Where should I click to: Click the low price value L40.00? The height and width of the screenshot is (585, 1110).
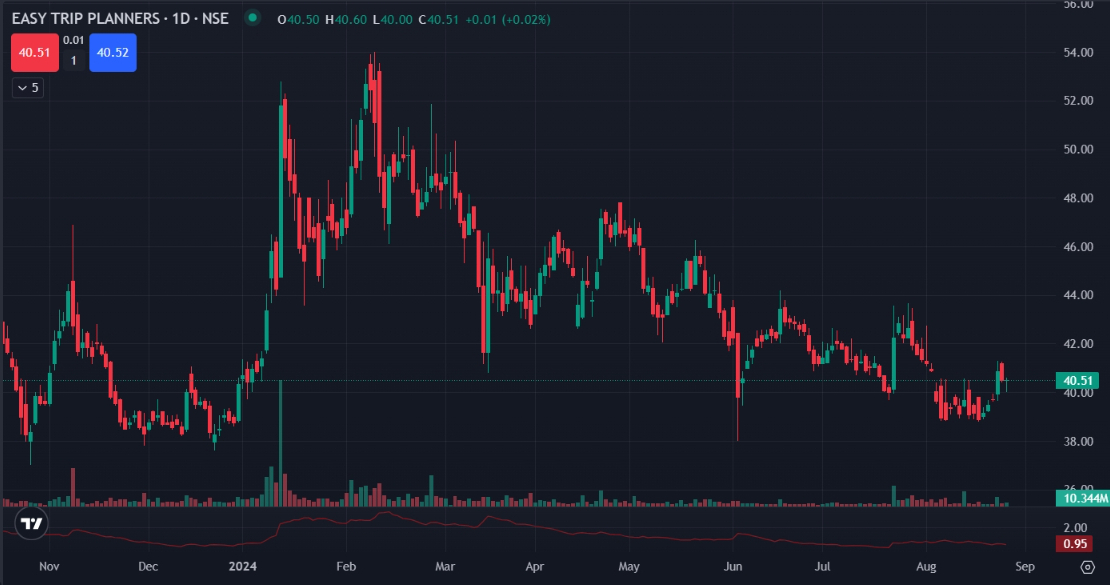[392, 20]
